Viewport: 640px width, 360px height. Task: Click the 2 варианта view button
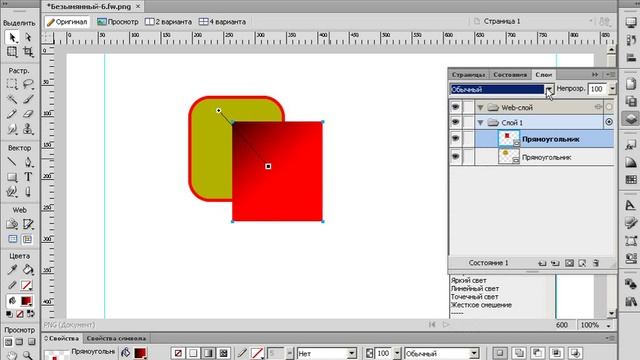(168, 22)
